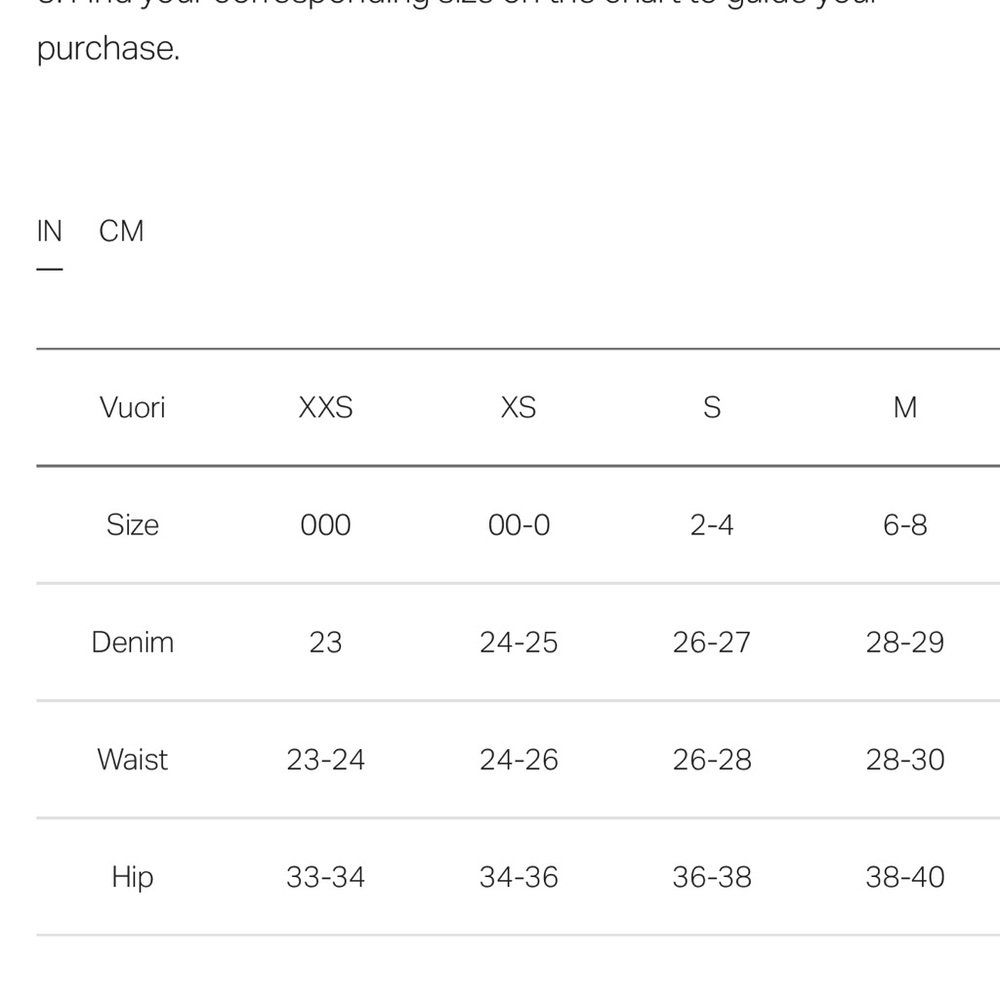This screenshot has width=1000, height=1000.
Task: Click the S column header
Action: pos(712,408)
